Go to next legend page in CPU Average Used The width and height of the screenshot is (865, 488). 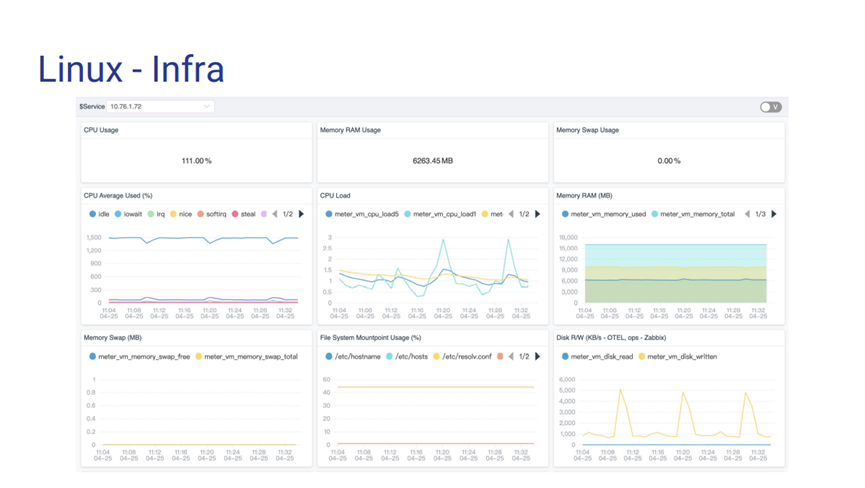point(302,214)
